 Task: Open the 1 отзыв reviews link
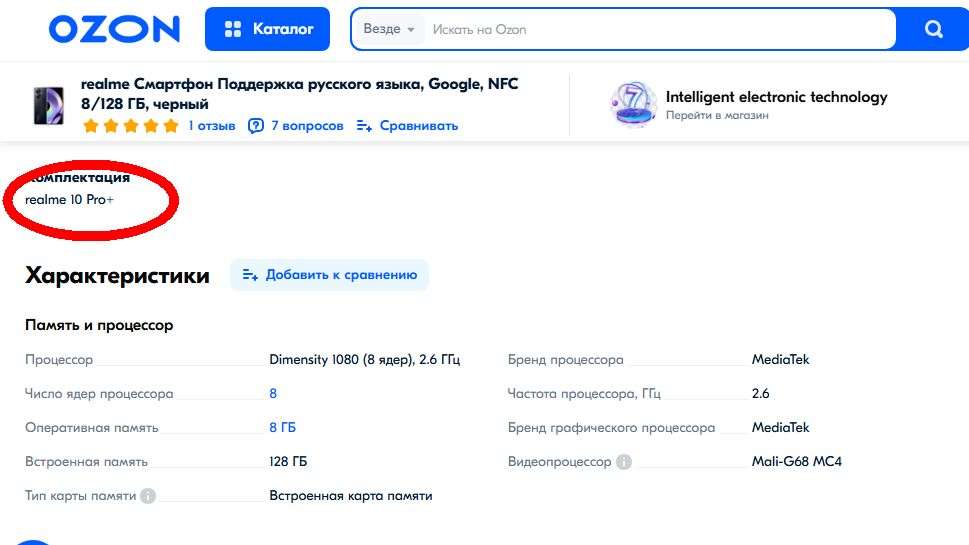pyautogui.click(x=212, y=126)
